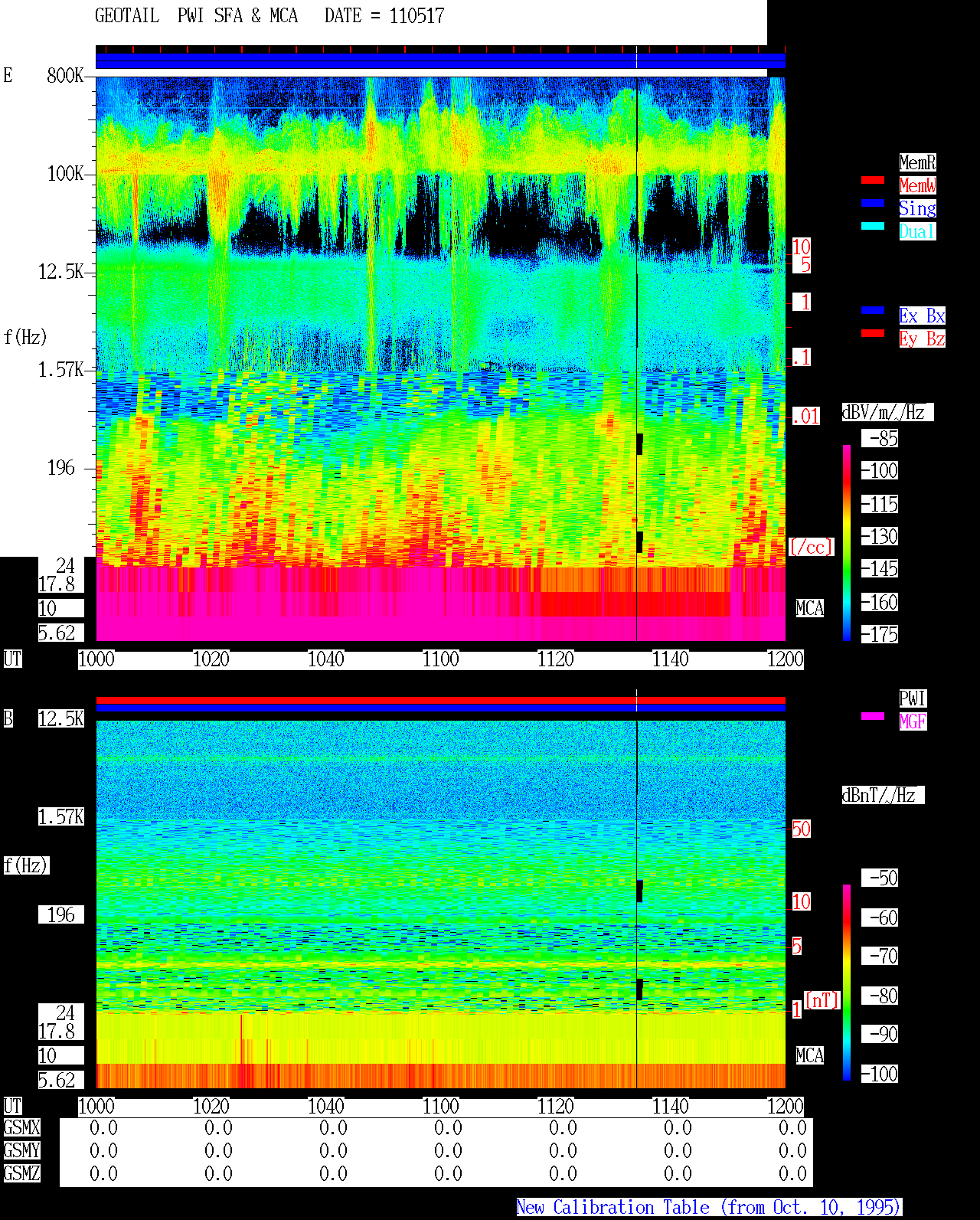The image size is (980, 1220).
Task: Click the red [/cc] density label
Action: point(812,547)
